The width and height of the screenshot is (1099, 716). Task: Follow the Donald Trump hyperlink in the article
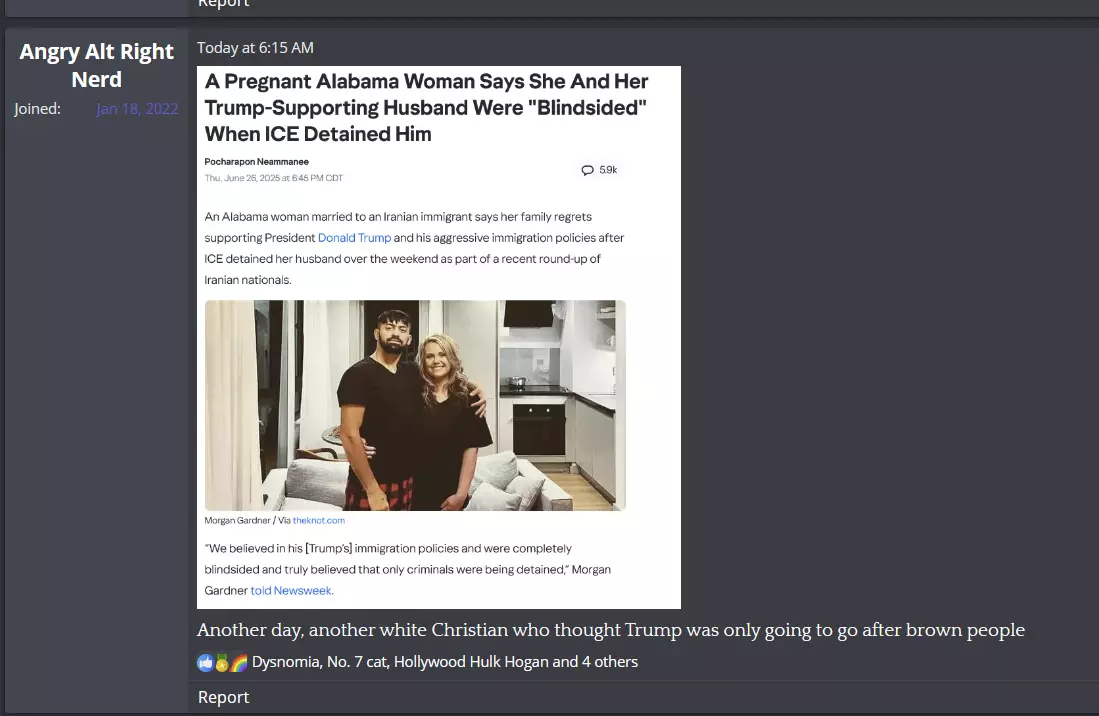coord(355,237)
